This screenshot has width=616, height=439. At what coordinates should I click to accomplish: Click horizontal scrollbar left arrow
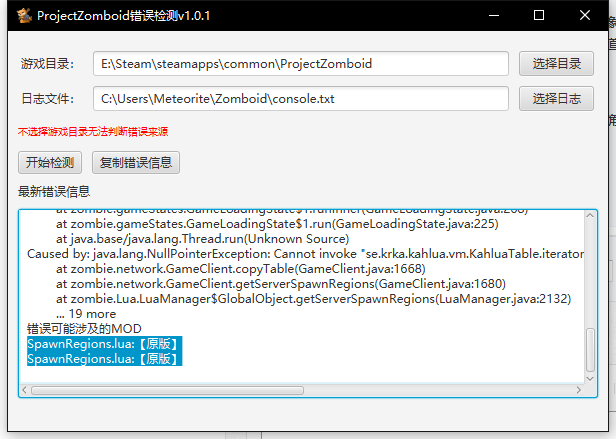(25, 390)
